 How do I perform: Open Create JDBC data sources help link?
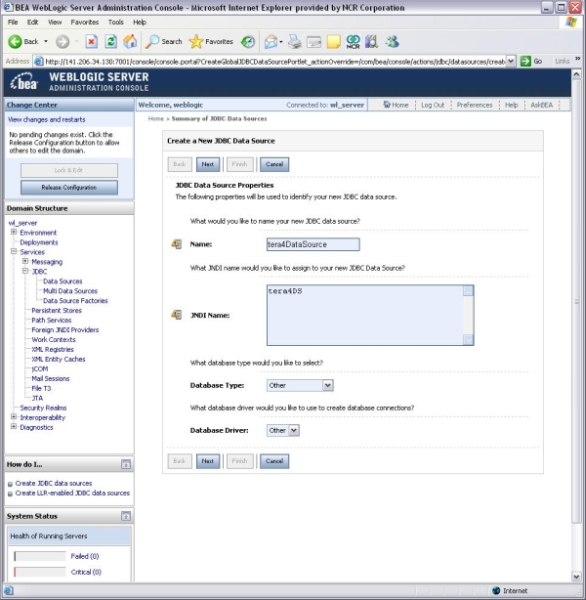pyautogui.click(x=54, y=483)
